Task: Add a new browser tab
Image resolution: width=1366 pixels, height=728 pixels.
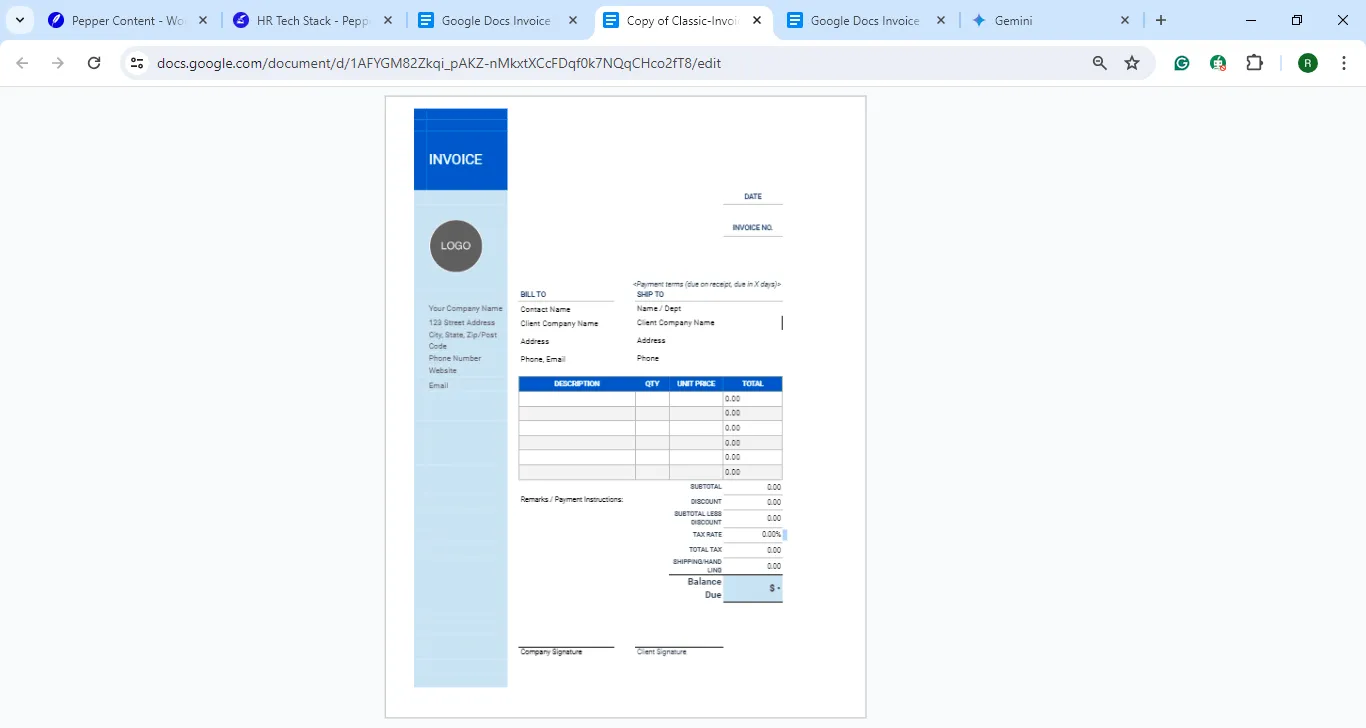Action: pos(1161,20)
